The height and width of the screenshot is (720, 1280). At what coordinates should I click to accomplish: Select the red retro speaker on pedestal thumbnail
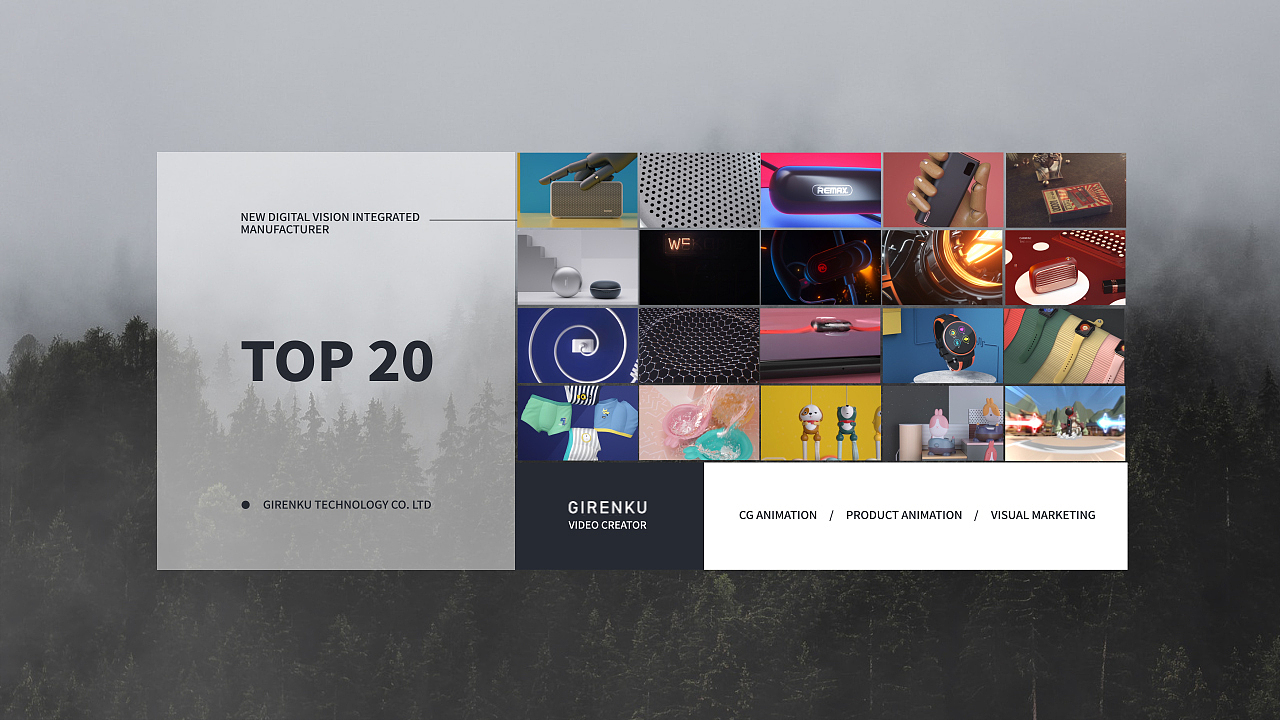[x=1065, y=267]
